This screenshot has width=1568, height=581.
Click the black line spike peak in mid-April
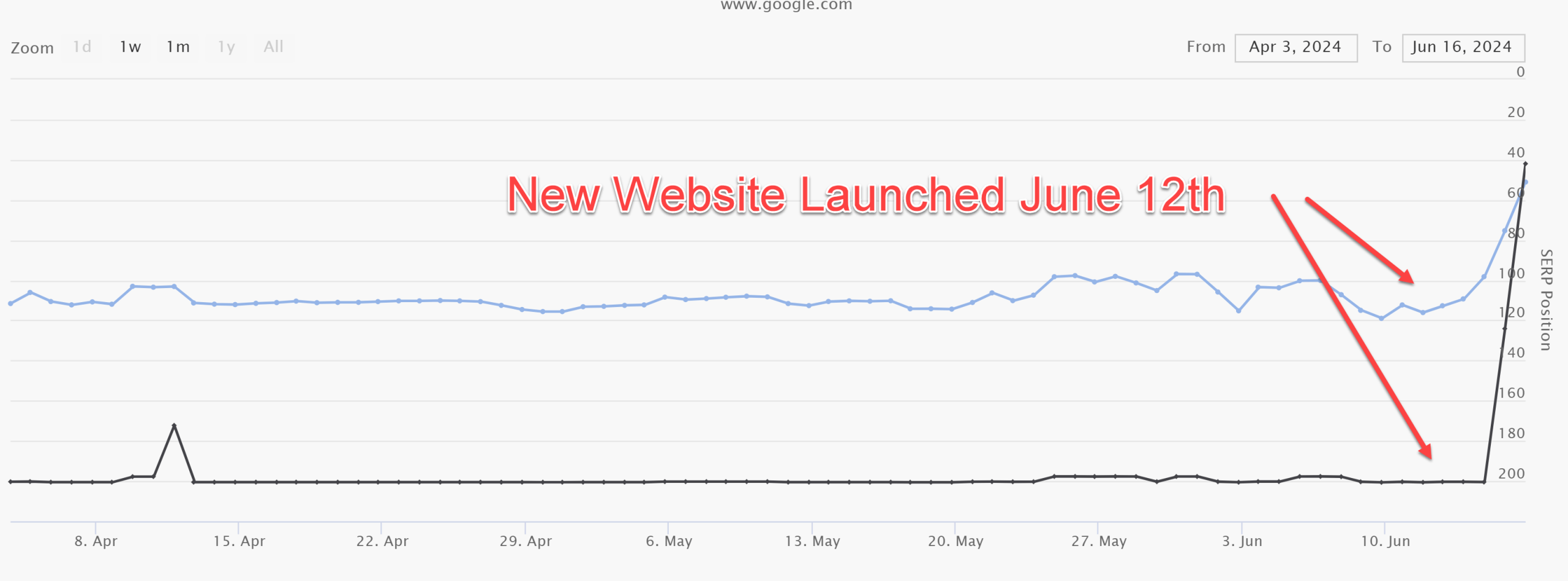[174, 425]
